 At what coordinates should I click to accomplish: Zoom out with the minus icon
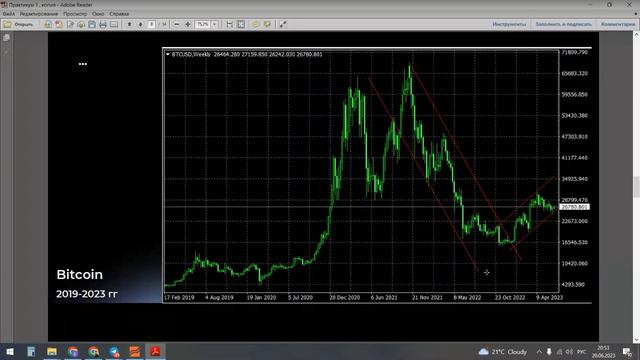pos(177,24)
